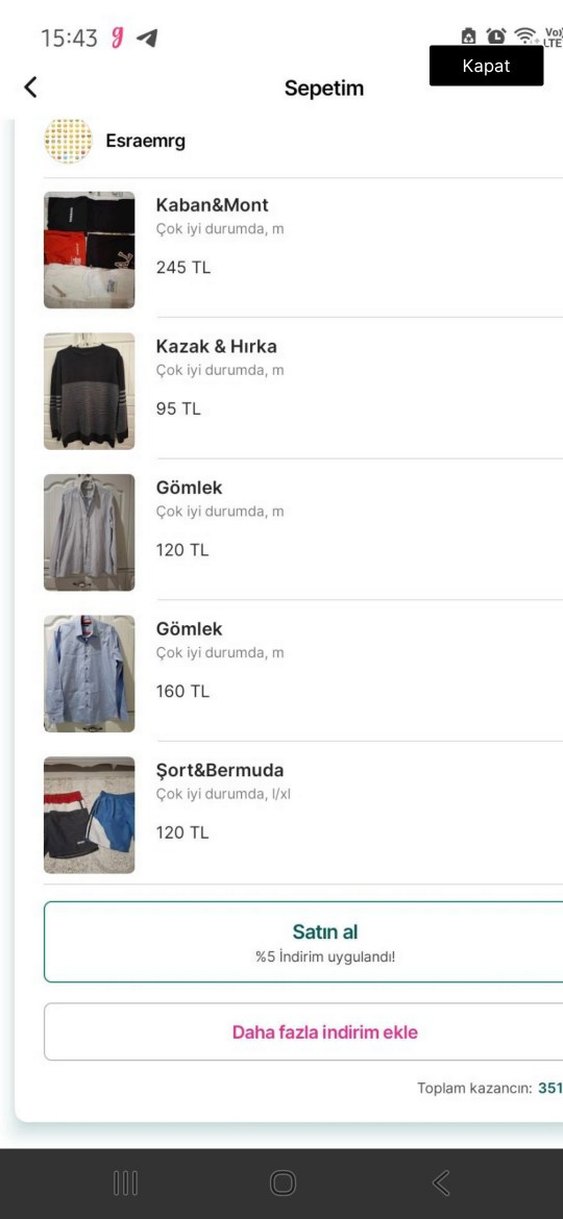Tap the Wi-Fi status icon

click(x=525, y=36)
